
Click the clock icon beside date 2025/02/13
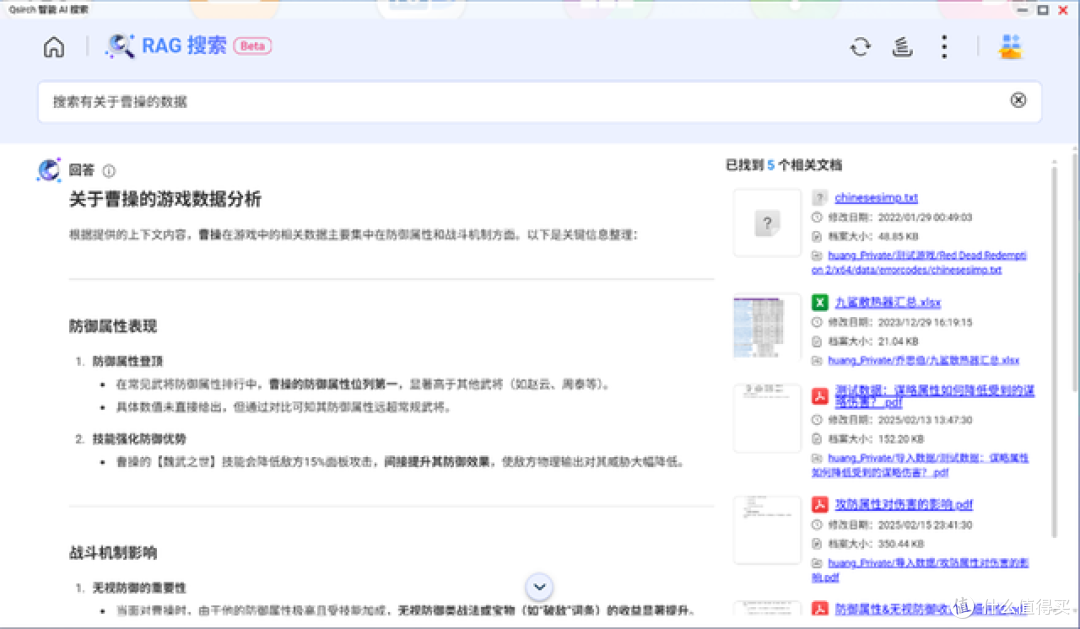pos(817,420)
